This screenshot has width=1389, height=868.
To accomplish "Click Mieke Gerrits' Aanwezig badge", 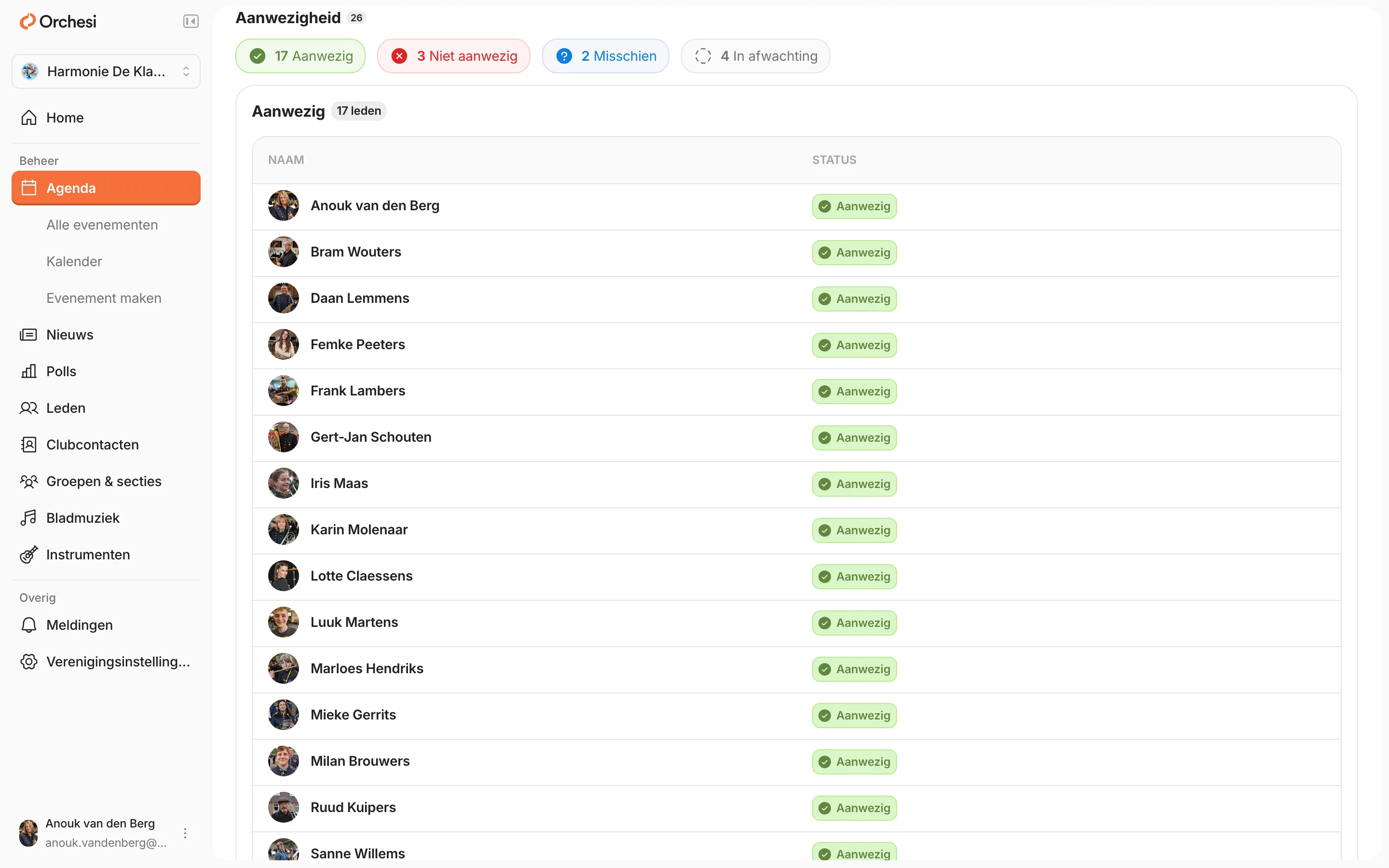I will pos(854,715).
